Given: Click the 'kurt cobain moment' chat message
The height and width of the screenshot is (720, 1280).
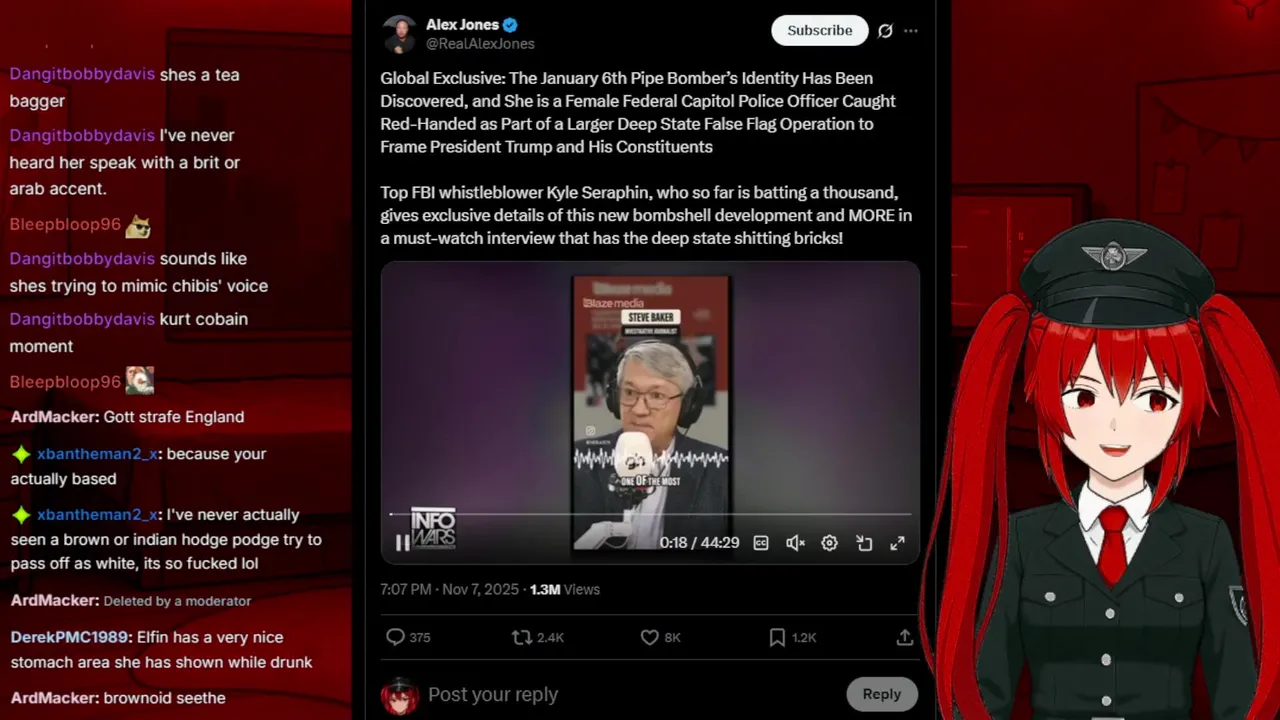Looking at the screenshot, I should pos(128,332).
